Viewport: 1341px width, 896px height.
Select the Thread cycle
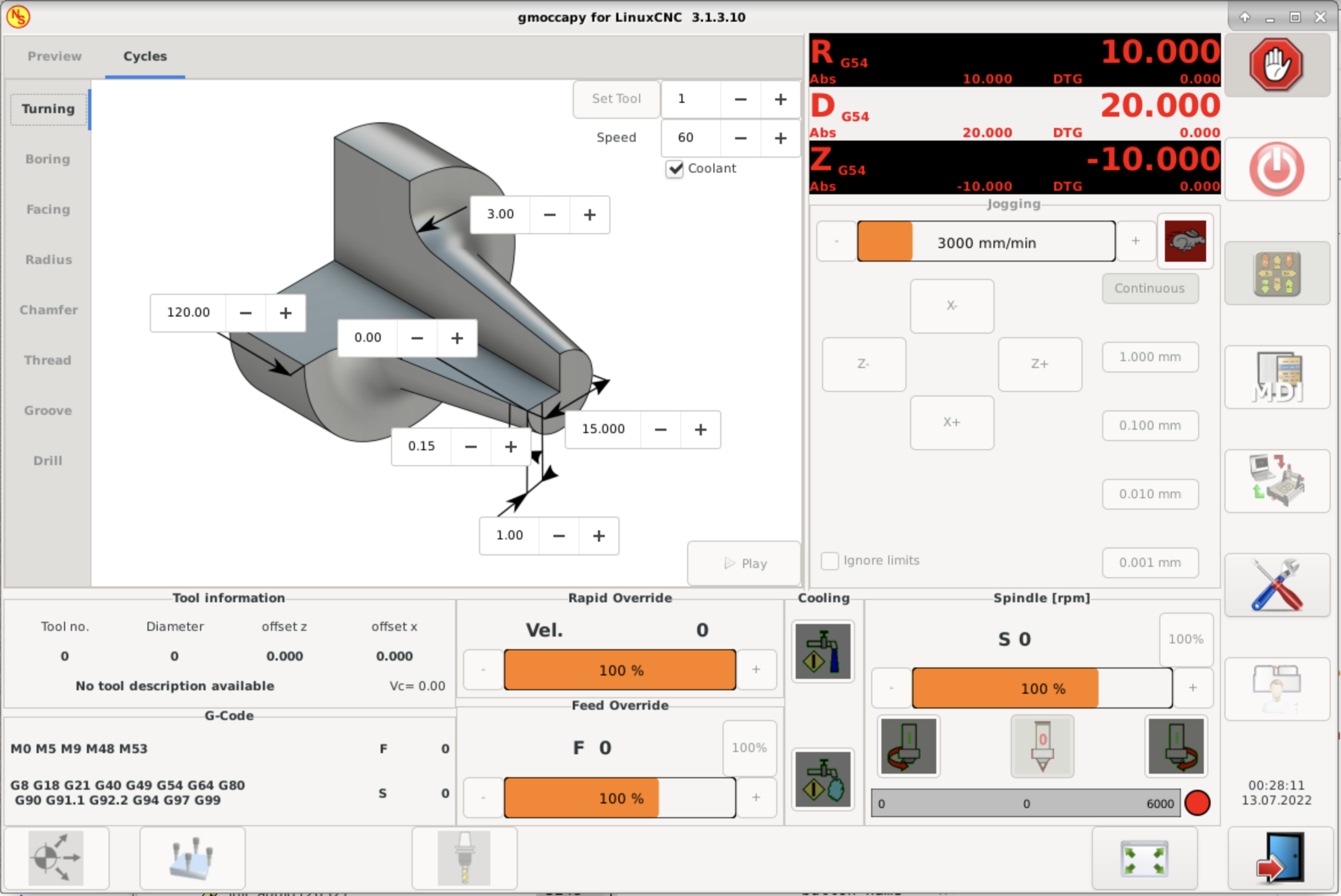(48, 361)
